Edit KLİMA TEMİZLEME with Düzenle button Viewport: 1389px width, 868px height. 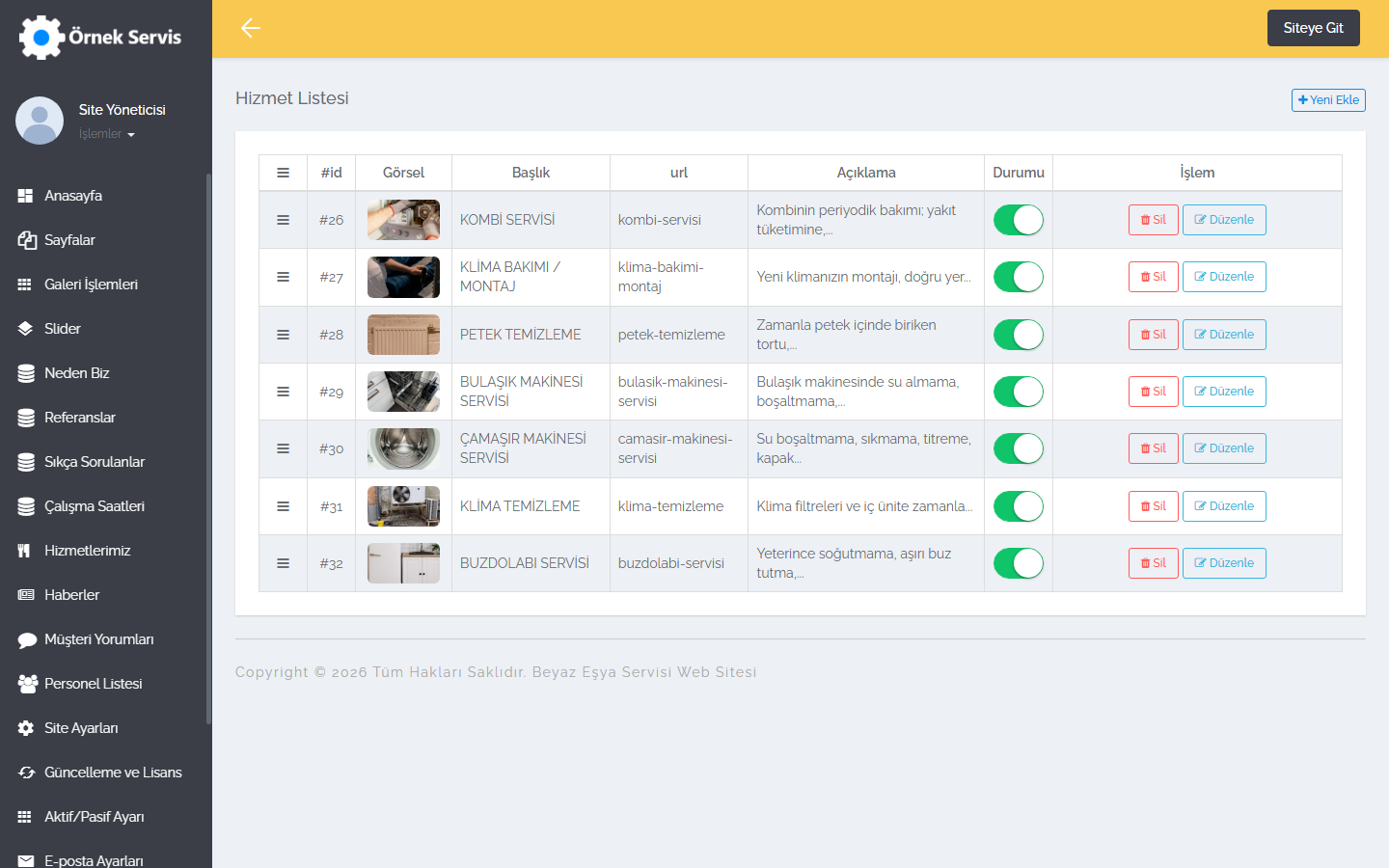coord(1224,506)
